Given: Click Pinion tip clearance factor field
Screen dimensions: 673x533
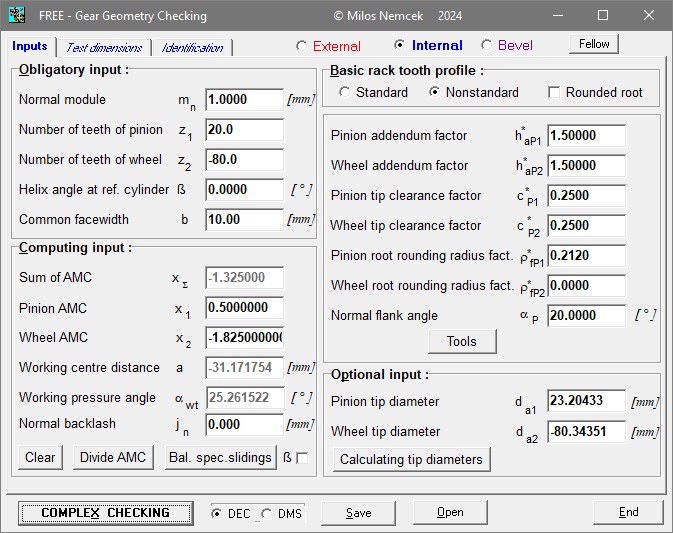Looking at the screenshot, I should coord(586,196).
